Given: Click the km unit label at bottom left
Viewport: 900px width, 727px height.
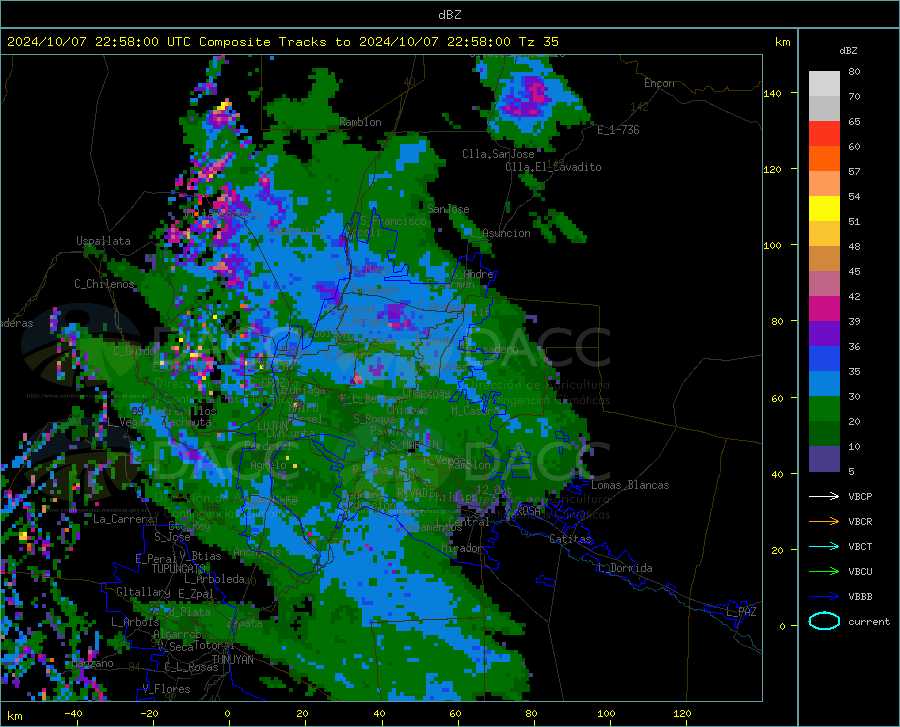Looking at the screenshot, I should (14, 716).
